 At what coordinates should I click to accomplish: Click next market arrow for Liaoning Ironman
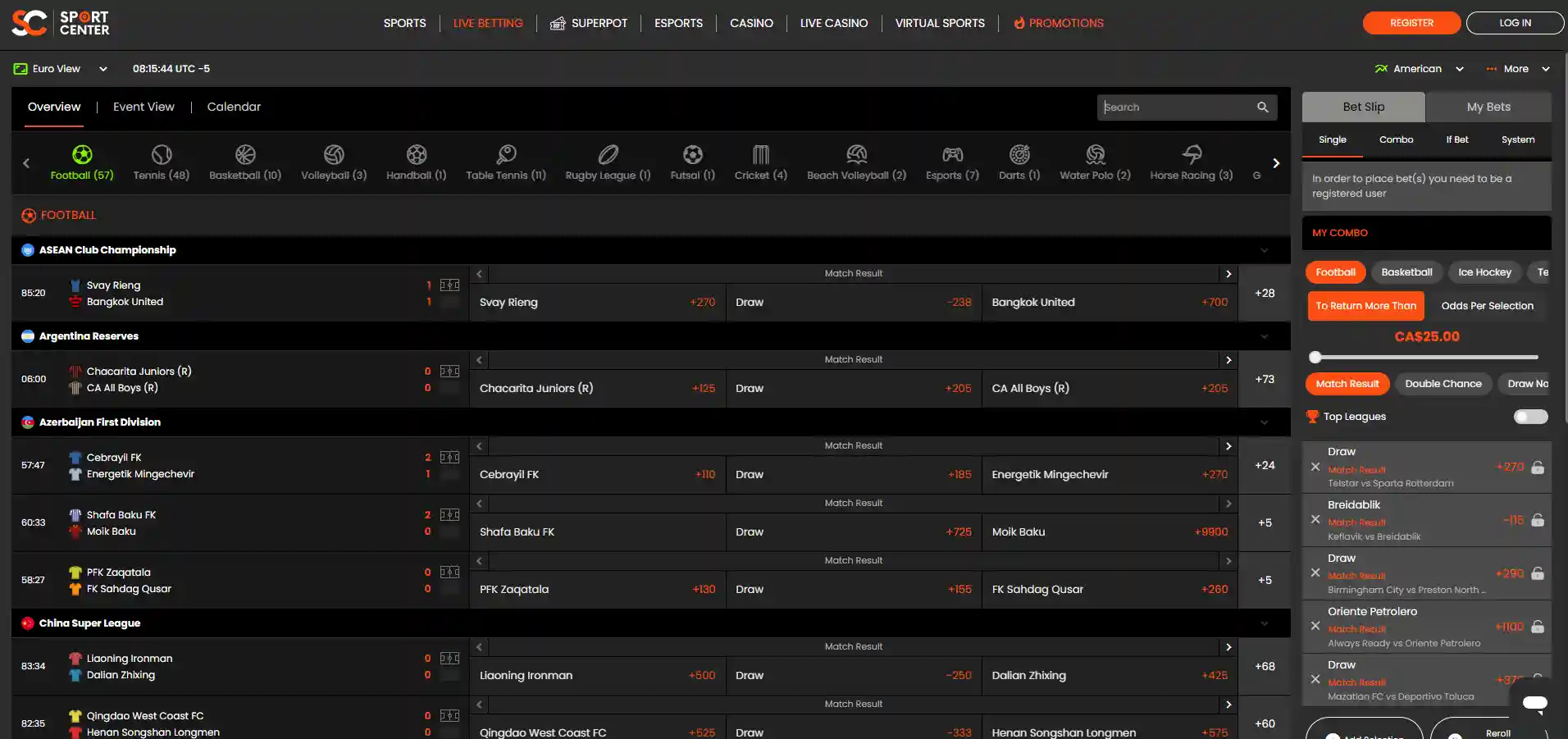(1228, 647)
